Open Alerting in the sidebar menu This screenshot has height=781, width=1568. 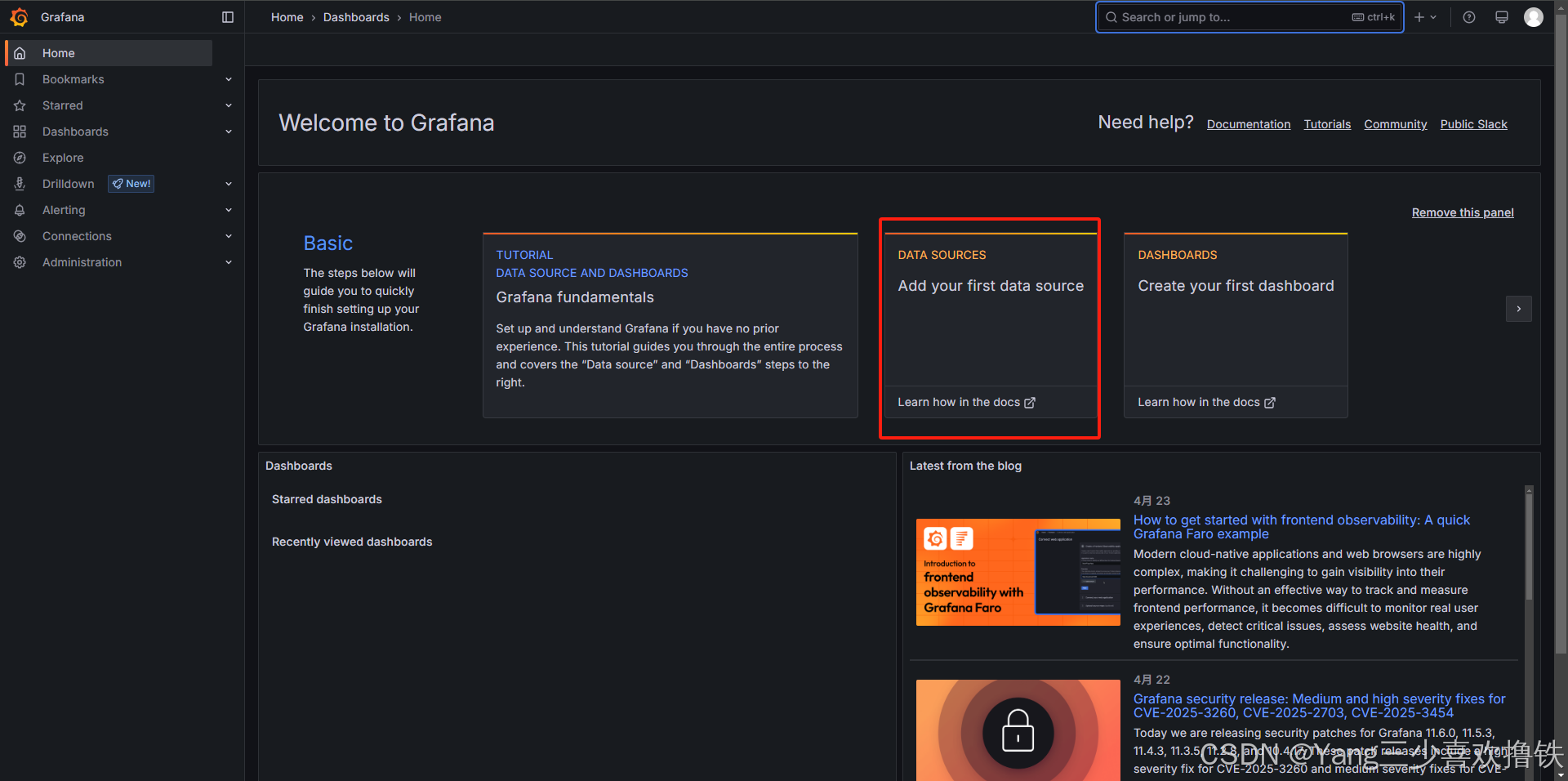(x=64, y=210)
